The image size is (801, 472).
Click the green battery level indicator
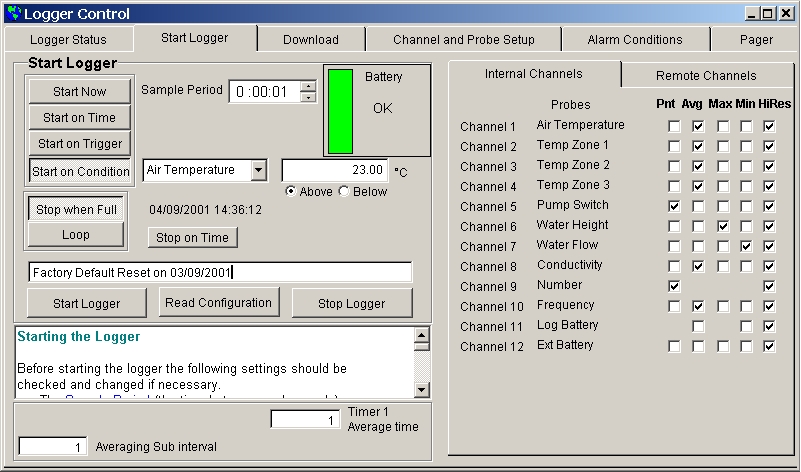click(340, 111)
